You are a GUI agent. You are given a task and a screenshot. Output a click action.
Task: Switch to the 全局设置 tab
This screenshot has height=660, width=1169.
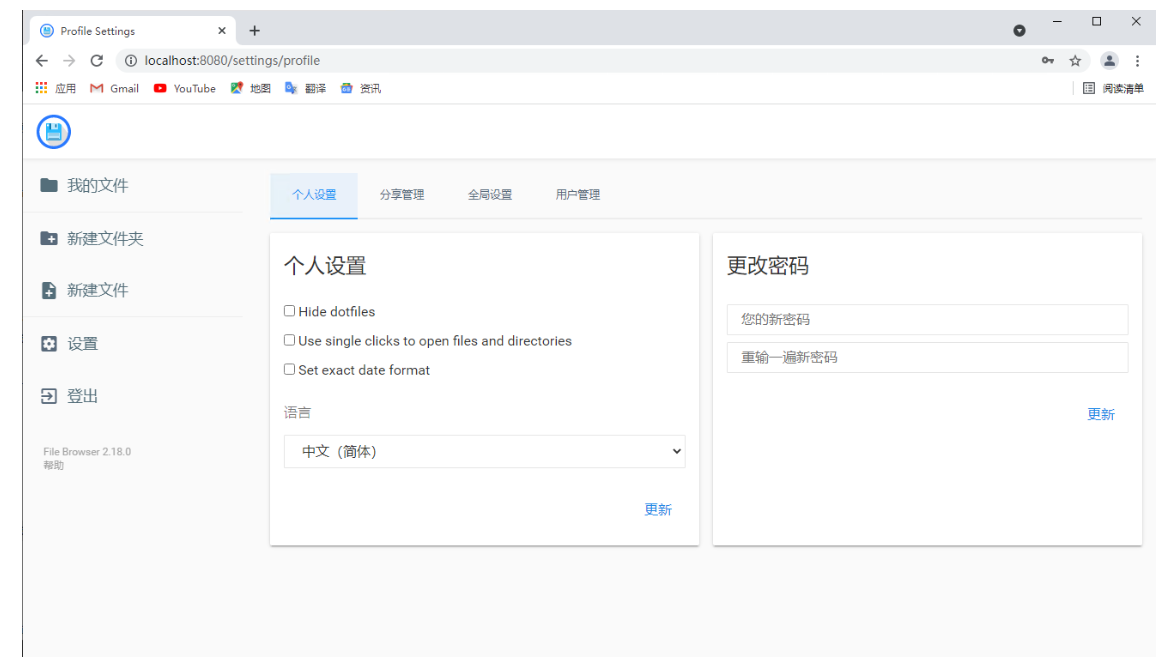pyautogui.click(x=490, y=194)
